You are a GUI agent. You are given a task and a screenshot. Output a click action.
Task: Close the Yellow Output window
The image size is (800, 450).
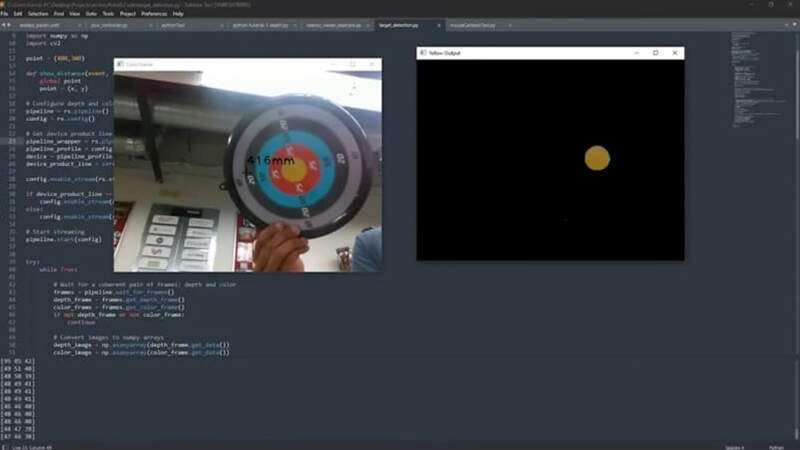(675, 53)
